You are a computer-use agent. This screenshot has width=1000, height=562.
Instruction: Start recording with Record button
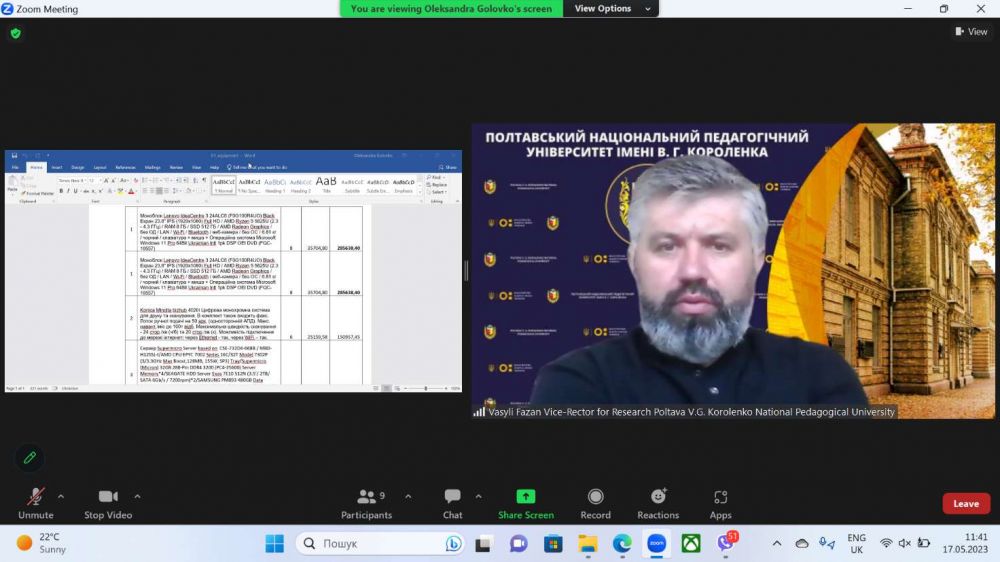(x=595, y=501)
